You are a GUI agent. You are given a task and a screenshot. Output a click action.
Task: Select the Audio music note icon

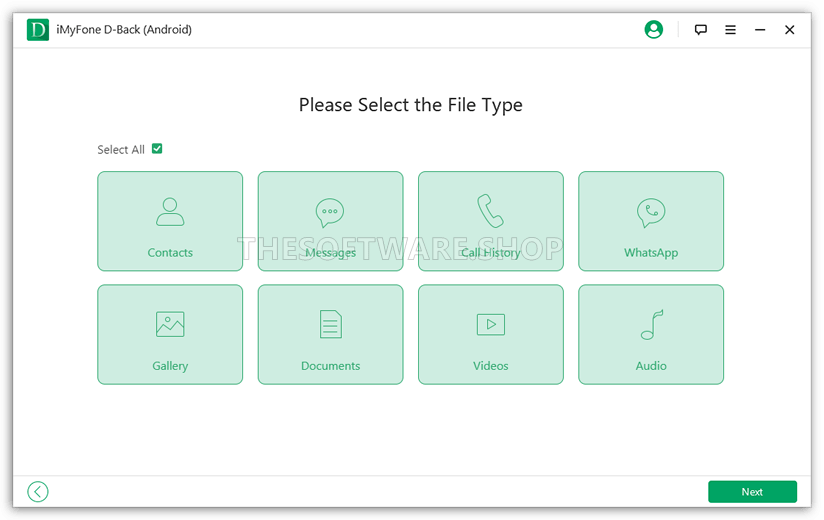[651, 324]
